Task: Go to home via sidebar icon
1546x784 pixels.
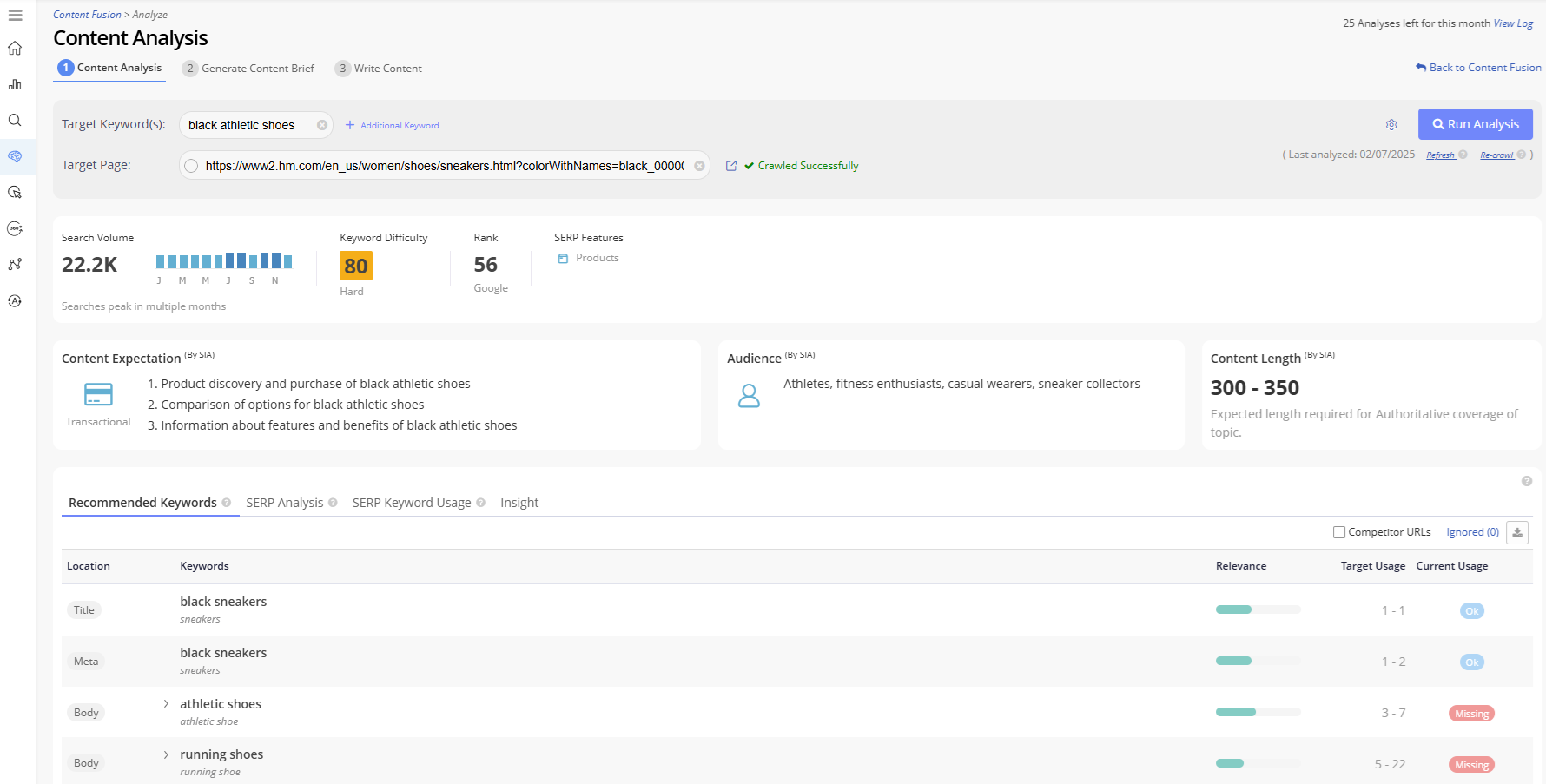Action: [x=15, y=49]
